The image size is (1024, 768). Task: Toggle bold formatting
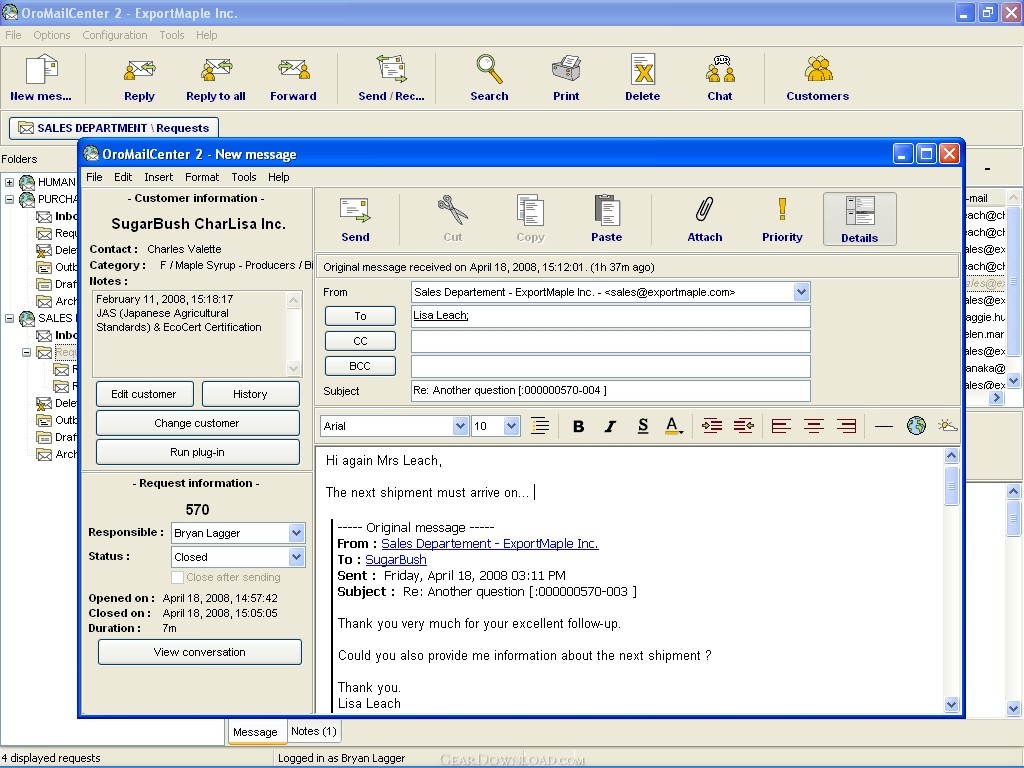tap(578, 426)
